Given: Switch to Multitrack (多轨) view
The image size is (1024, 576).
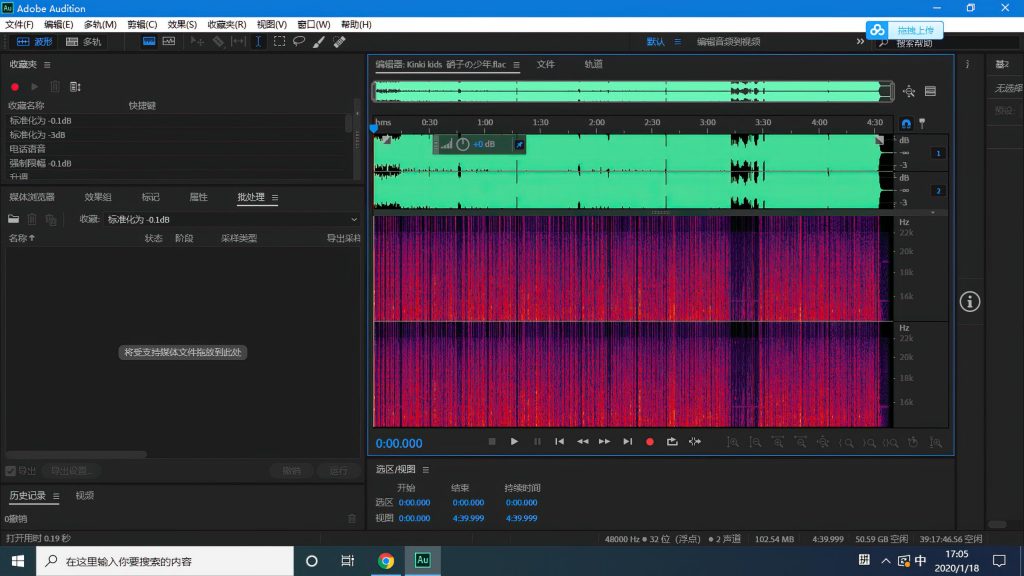Looking at the screenshot, I should 84,42.
